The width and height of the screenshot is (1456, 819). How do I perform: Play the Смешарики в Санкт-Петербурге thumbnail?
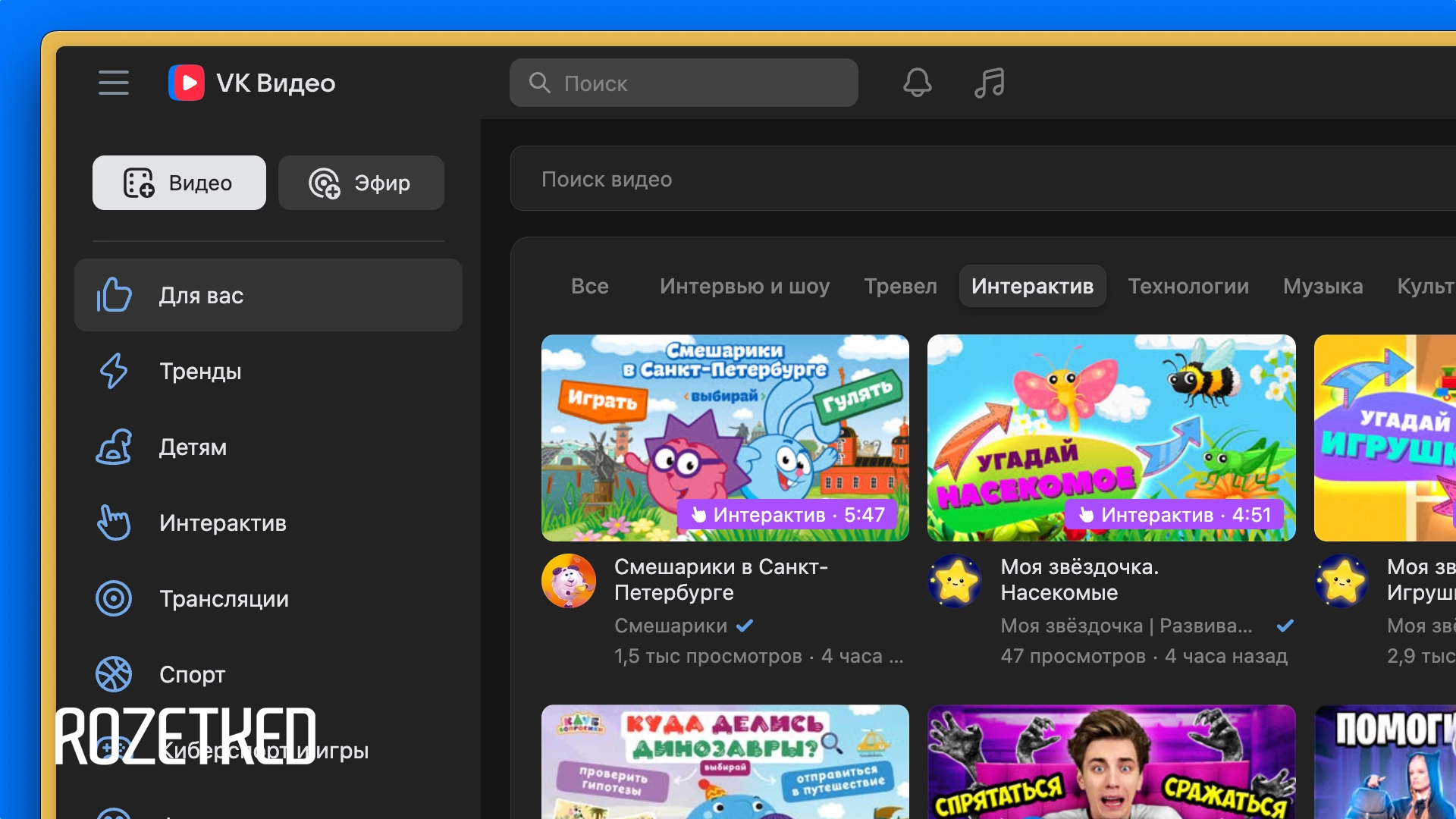(725, 438)
